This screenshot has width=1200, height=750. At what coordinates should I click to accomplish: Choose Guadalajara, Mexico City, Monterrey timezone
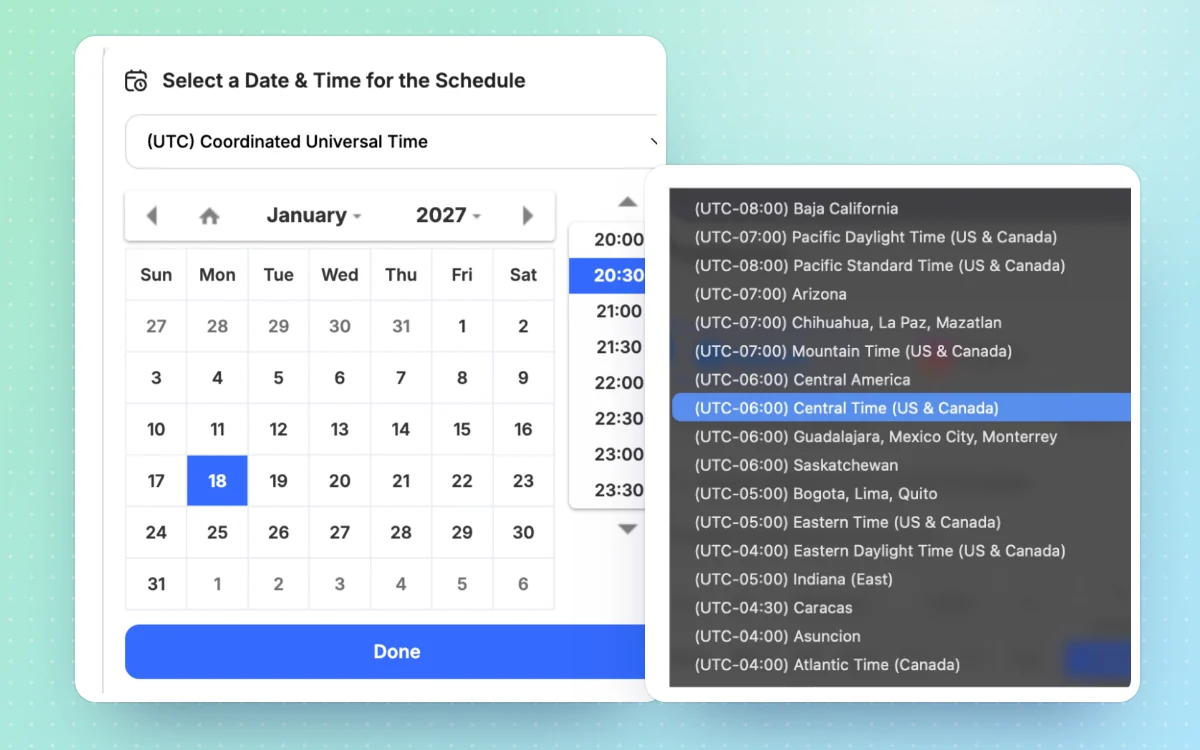click(x=901, y=437)
